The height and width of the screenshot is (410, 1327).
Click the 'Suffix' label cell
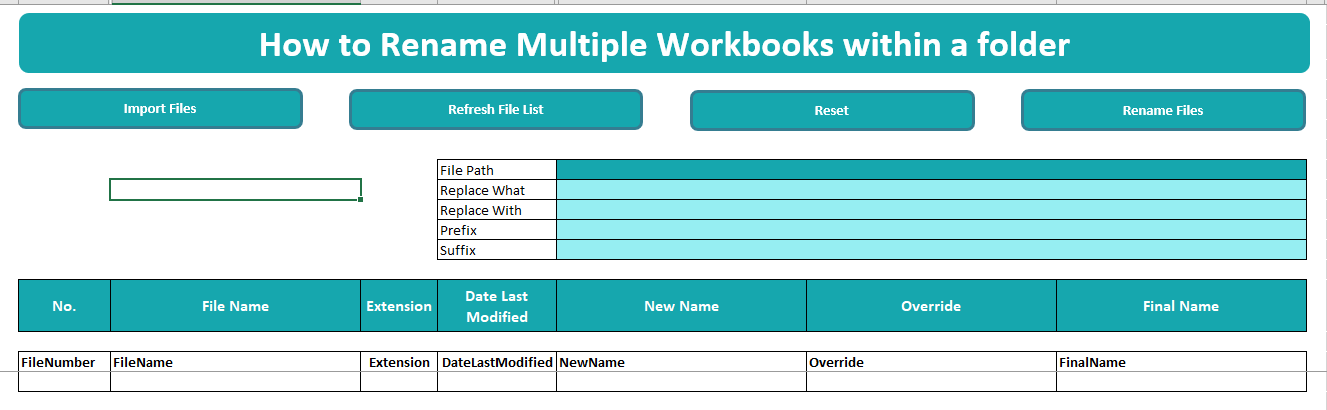[x=497, y=250]
